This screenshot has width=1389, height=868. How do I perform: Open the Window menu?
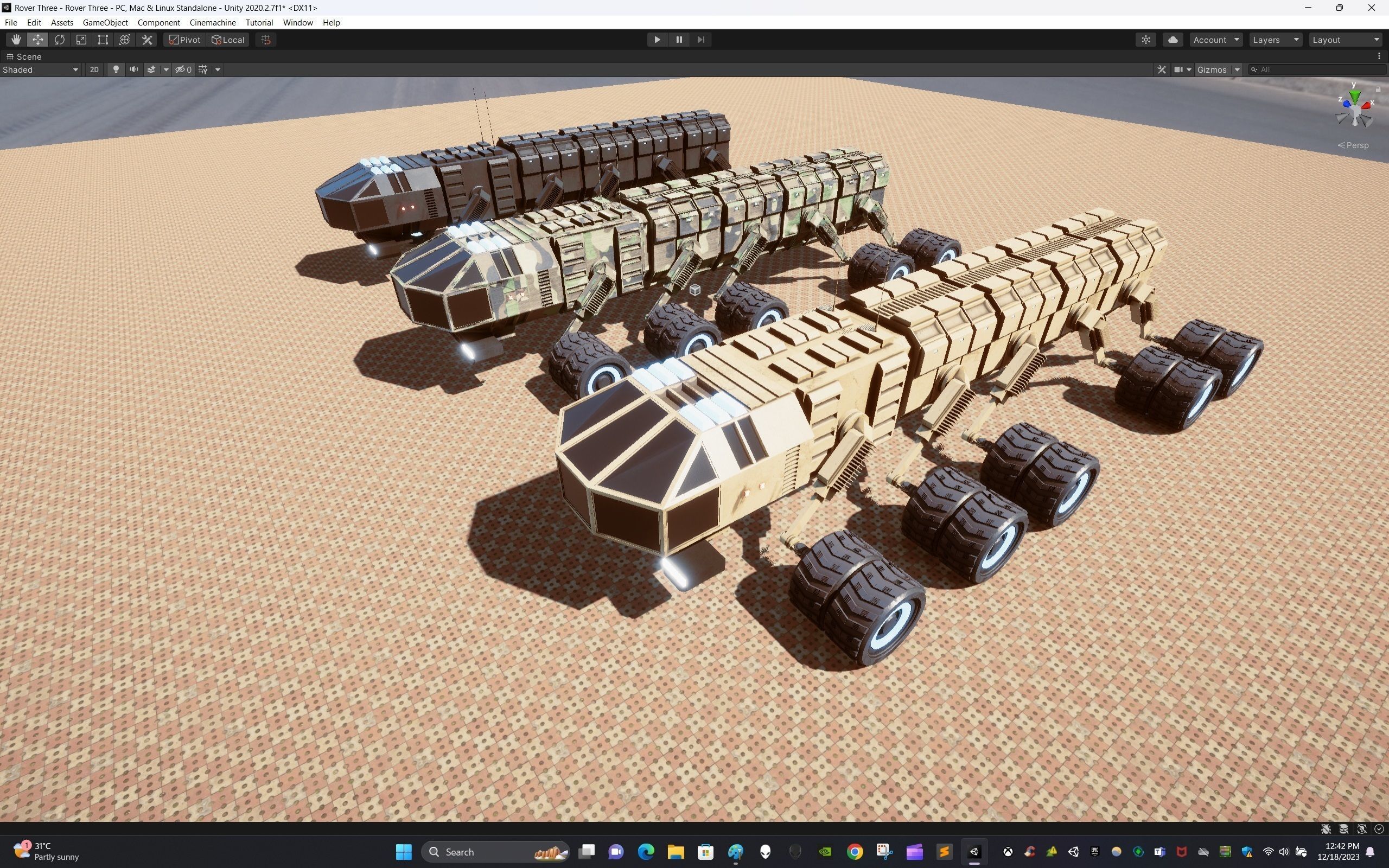[x=297, y=22]
